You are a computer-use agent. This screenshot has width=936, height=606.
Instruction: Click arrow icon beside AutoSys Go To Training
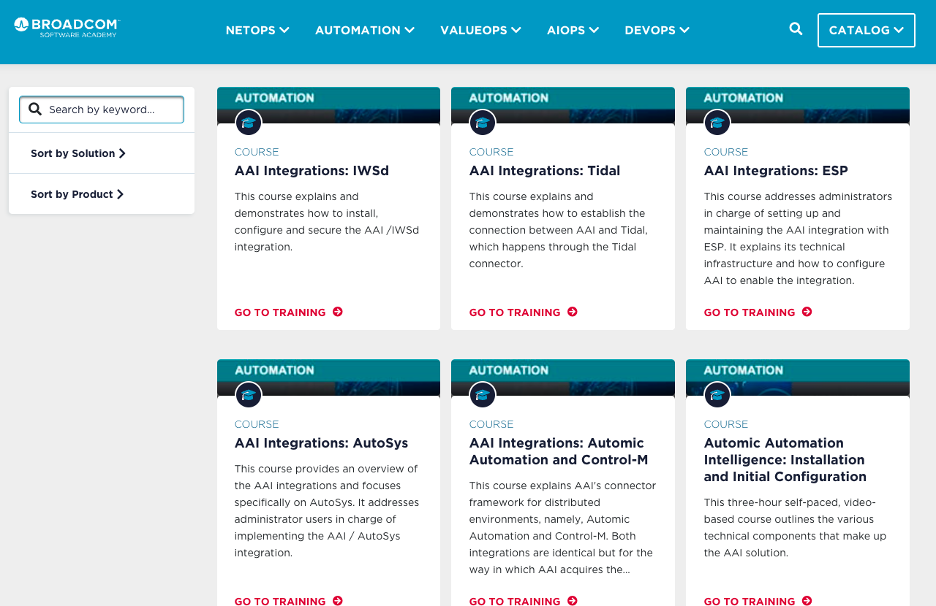click(338, 601)
